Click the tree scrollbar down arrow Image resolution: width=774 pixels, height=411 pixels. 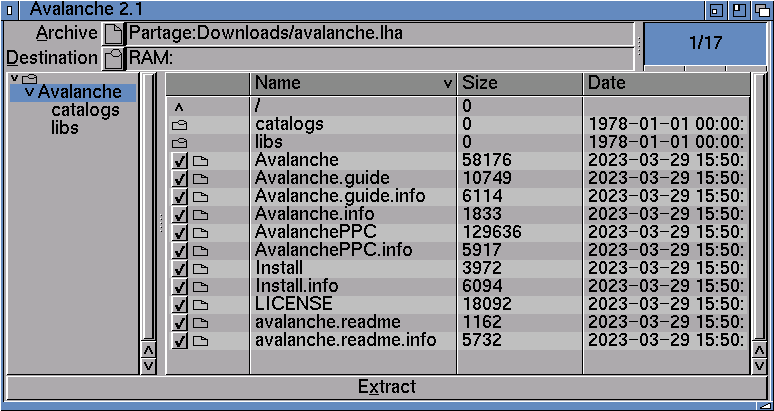pos(148,366)
